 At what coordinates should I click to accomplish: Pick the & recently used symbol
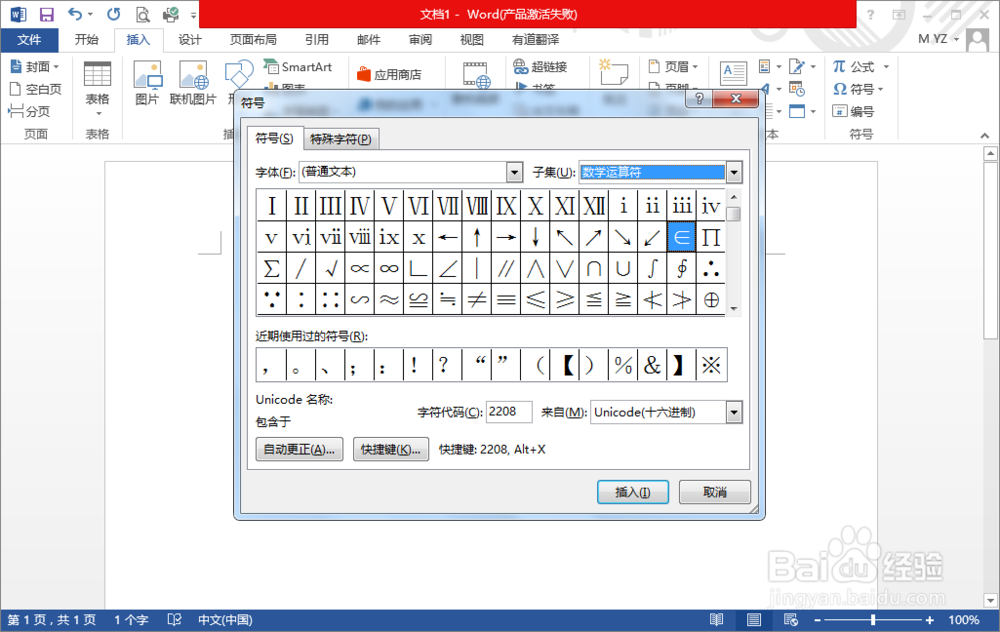pyautogui.click(x=652, y=365)
